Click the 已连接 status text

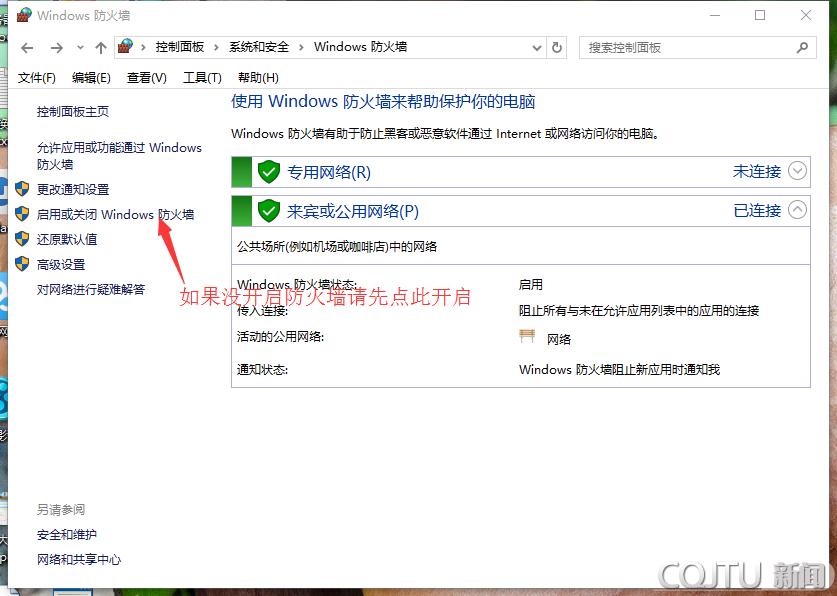[757, 211]
